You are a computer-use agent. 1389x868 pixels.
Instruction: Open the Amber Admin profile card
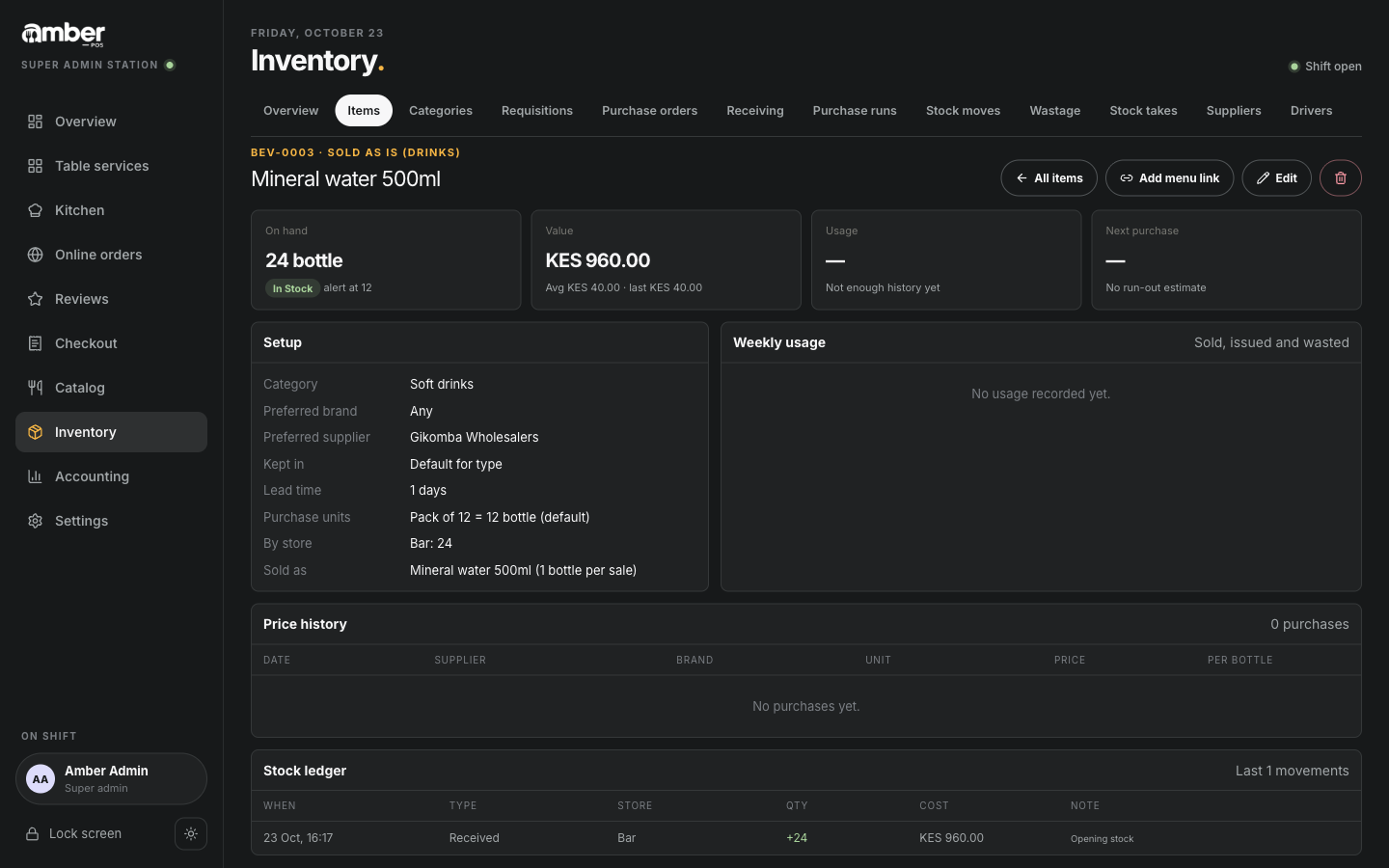[111, 779]
